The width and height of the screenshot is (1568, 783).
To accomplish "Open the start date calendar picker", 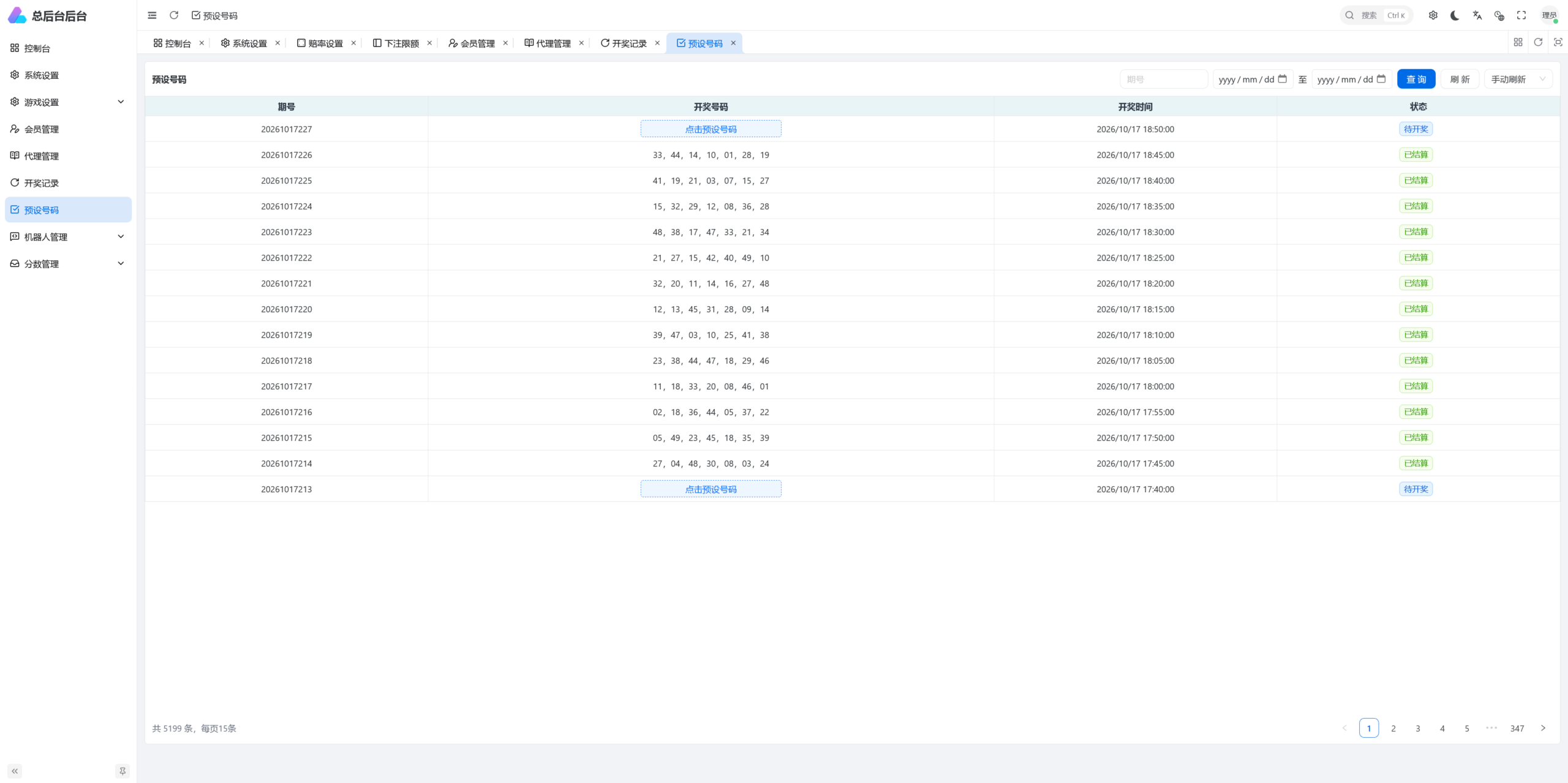I will (x=1282, y=79).
